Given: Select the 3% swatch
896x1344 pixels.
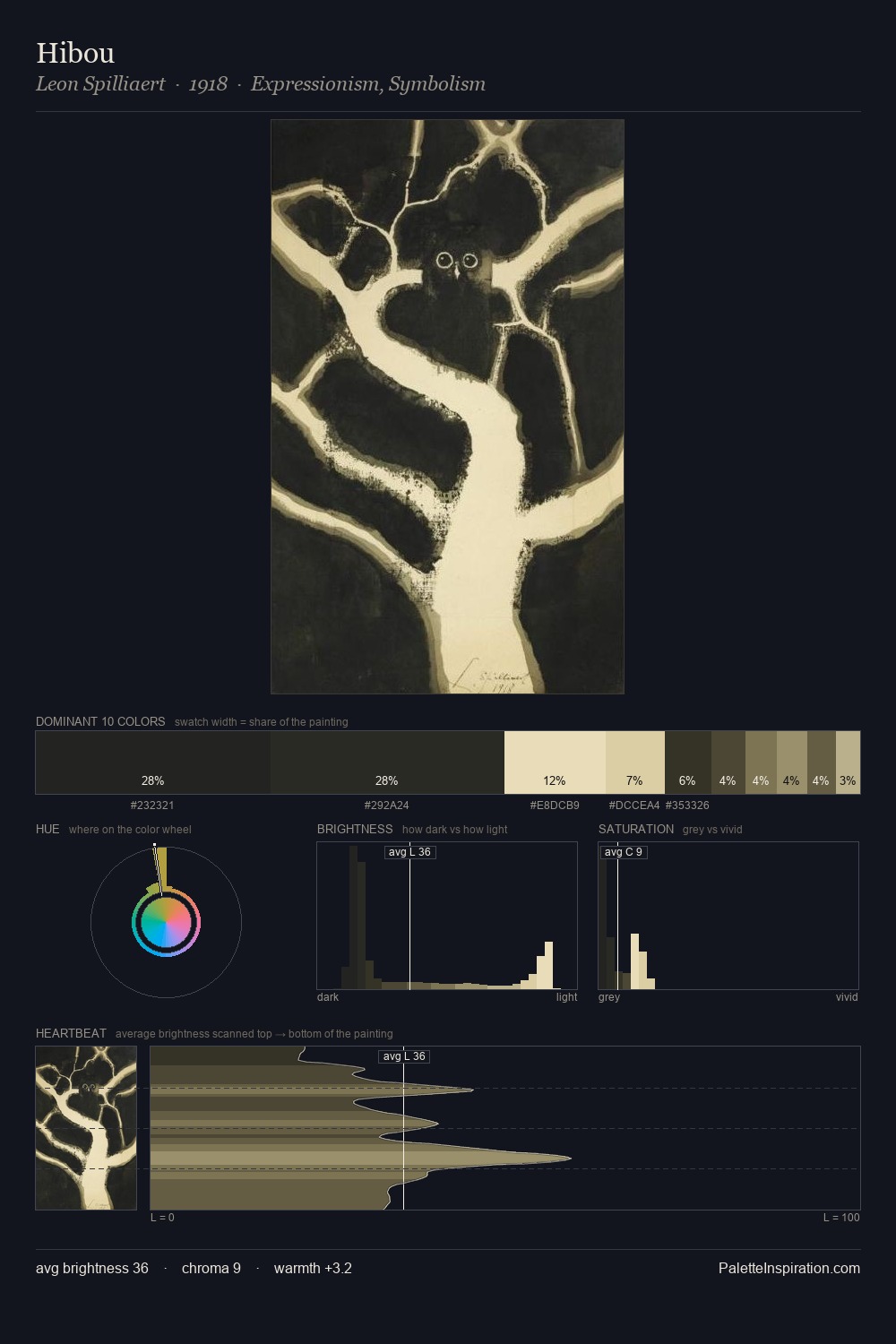Looking at the screenshot, I should tap(848, 762).
